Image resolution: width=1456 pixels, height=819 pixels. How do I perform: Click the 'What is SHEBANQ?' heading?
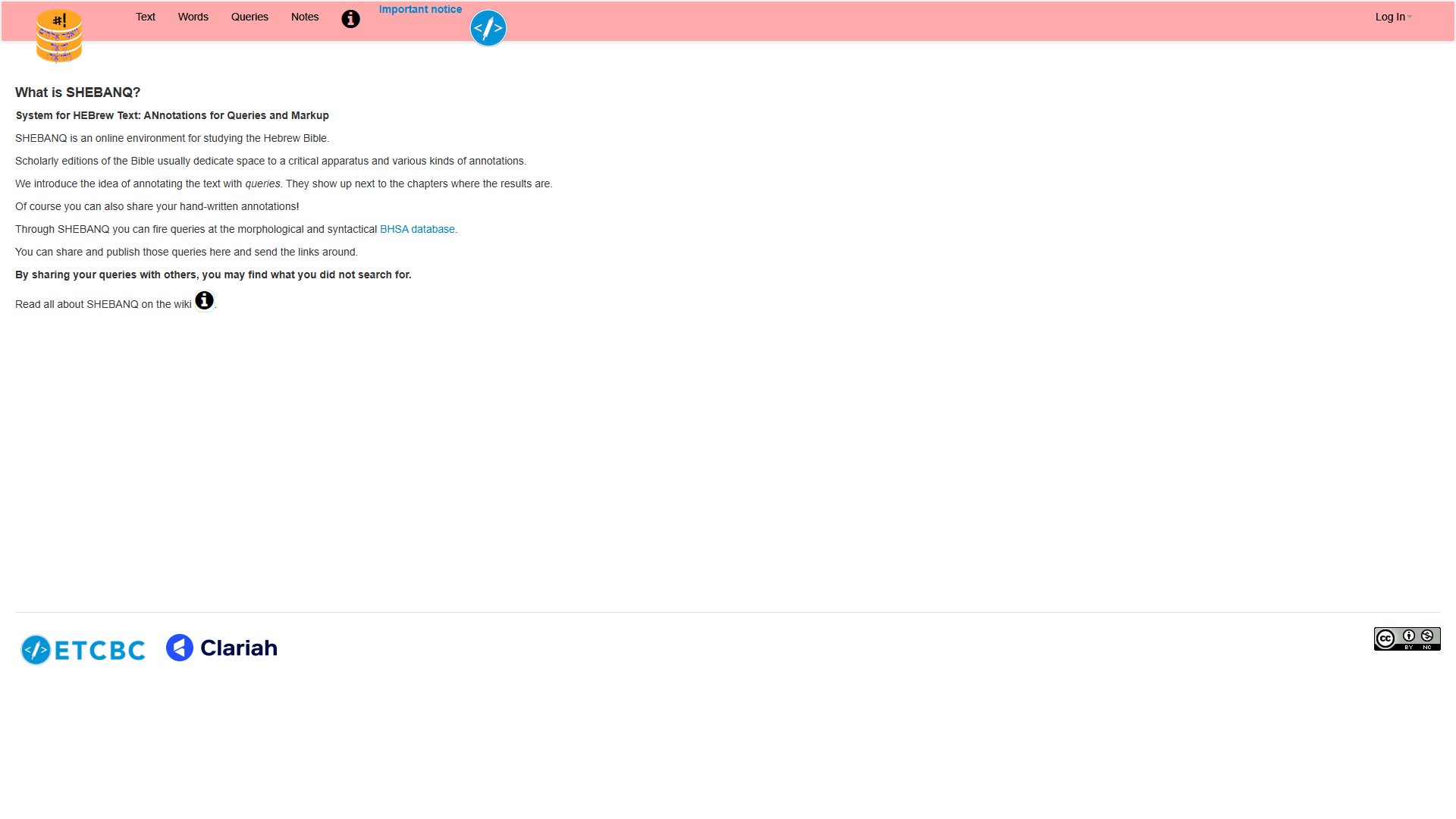pyautogui.click(x=77, y=93)
